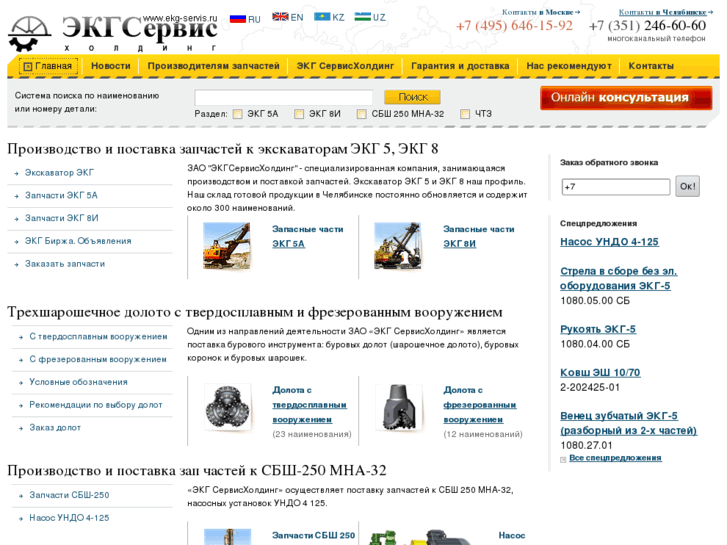
Task: Open ЭКГ СервисХолдинг menu item
Action: (x=345, y=66)
